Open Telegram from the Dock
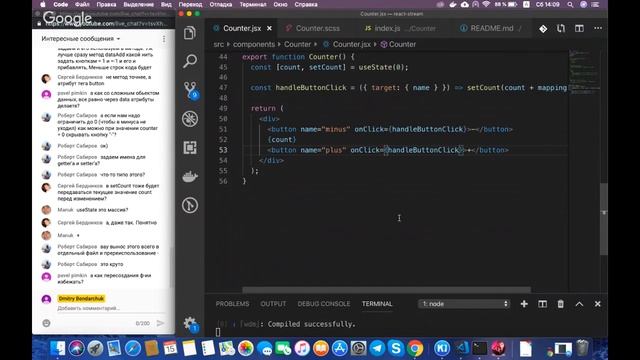This screenshot has width=640, height=360. click(x=377, y=348)
